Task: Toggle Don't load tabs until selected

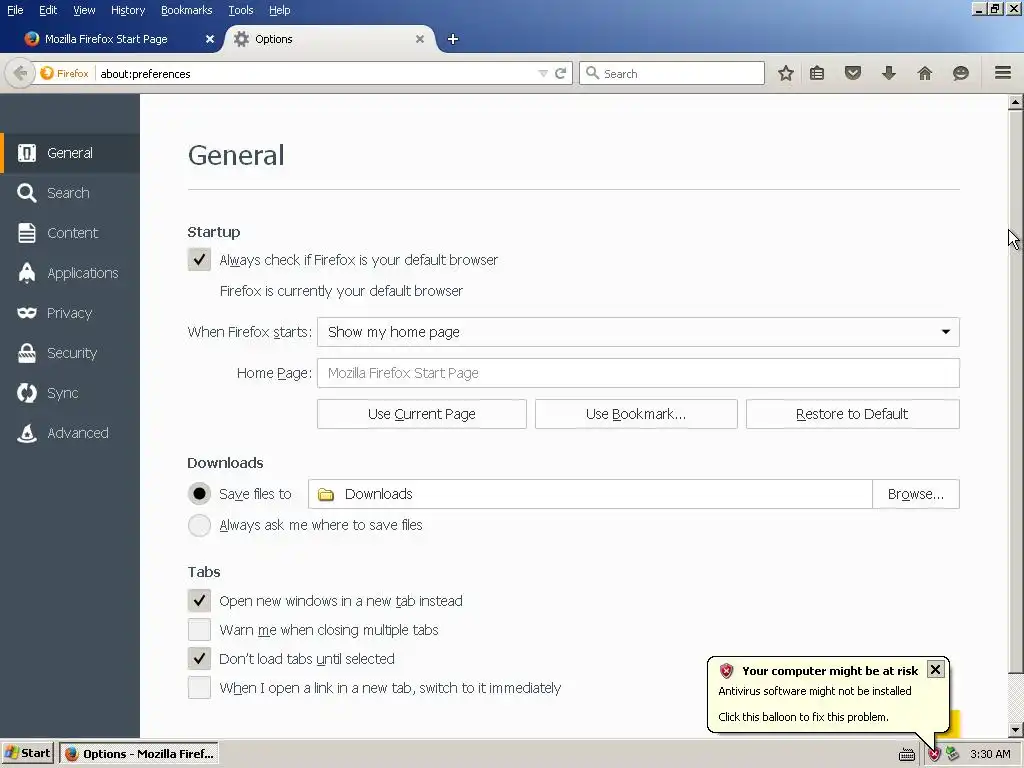Action: click(x=199, y=658)
